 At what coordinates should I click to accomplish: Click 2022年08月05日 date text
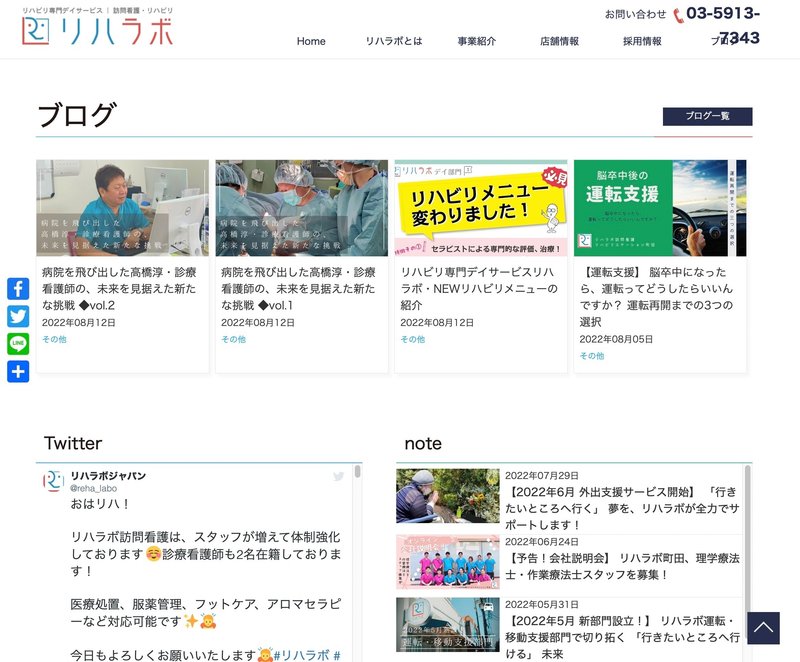pos(616,339)
